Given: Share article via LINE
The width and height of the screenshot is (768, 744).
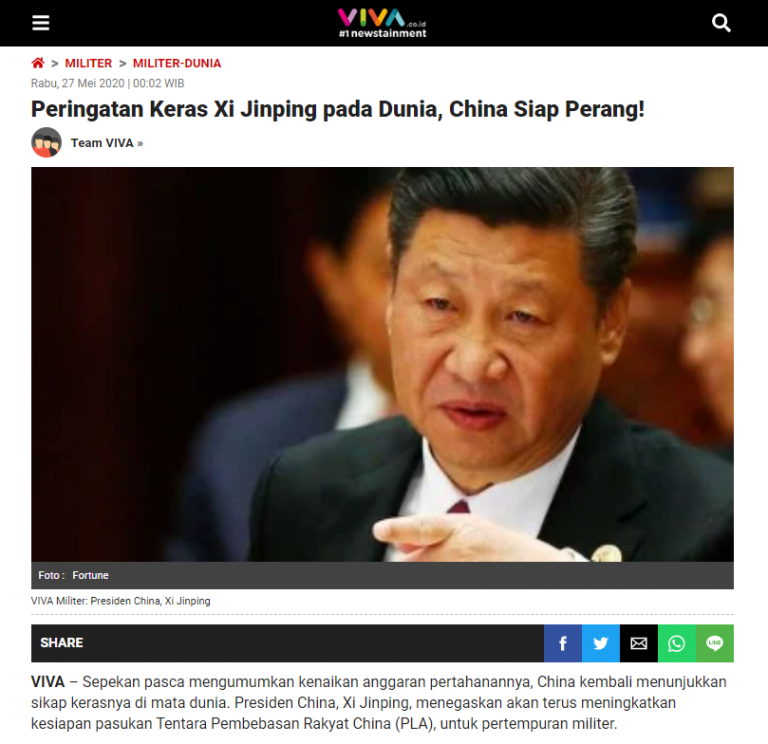Looking at the screenshot, I should (x=715, y=643).
